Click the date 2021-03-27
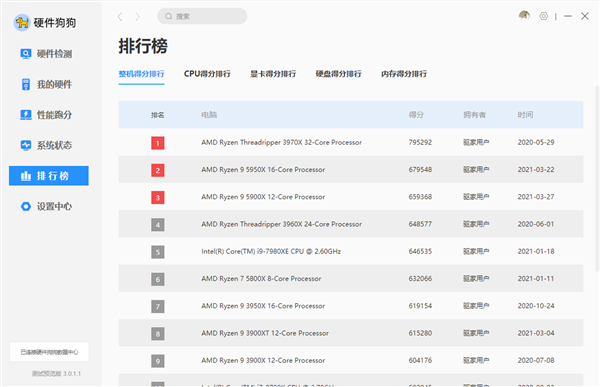600x387 pixels. coord(536,197)
